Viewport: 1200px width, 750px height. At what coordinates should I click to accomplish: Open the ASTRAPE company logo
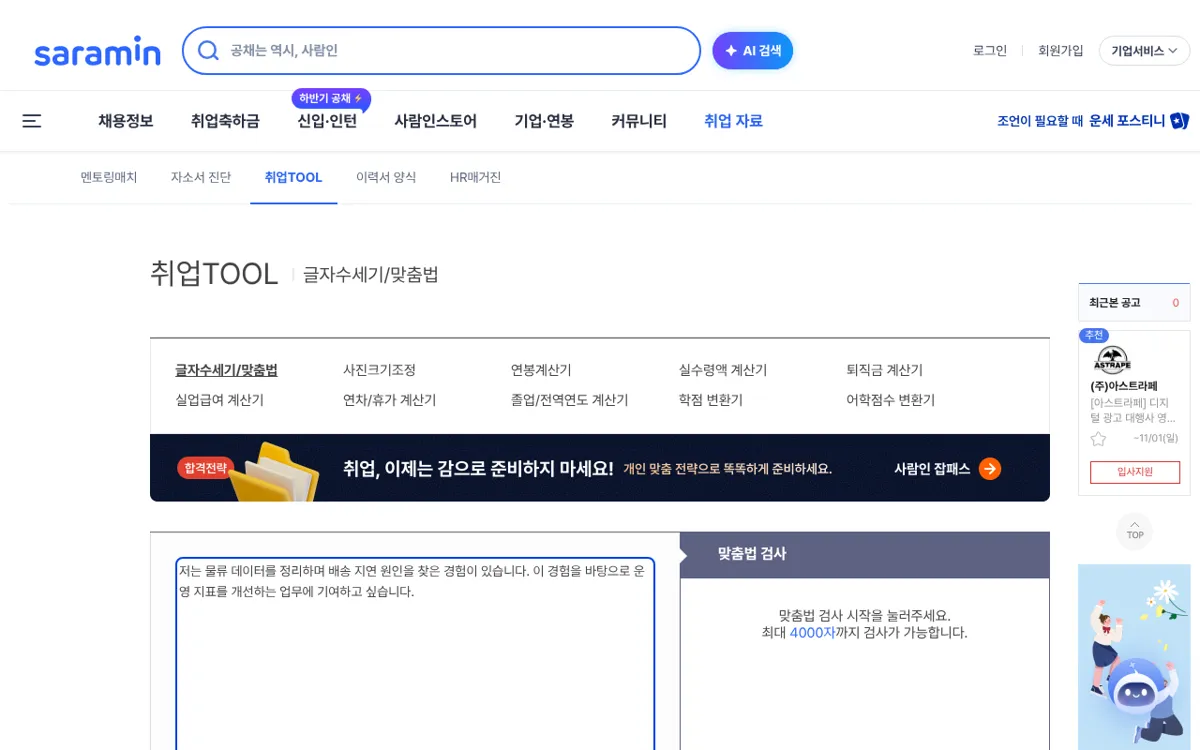tap(1112, 359)
